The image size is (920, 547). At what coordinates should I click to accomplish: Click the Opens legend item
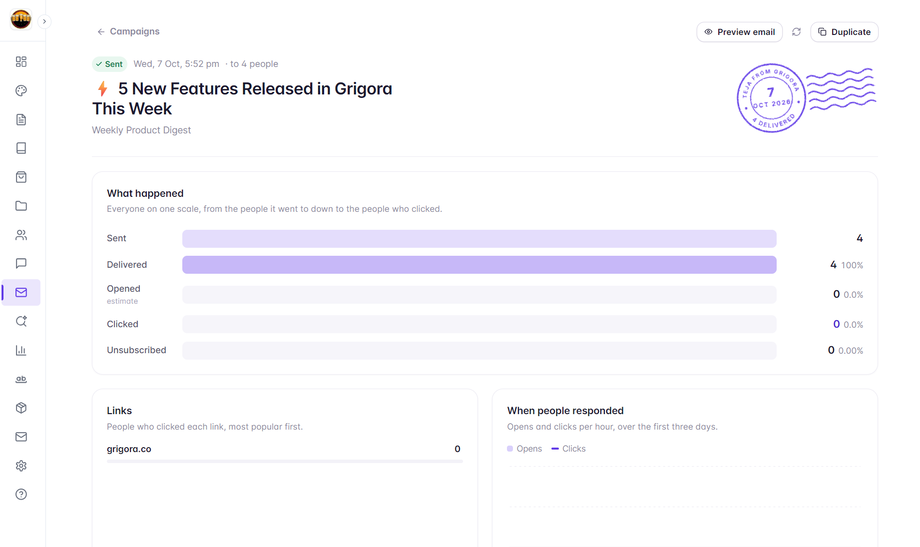pos(525,449)
